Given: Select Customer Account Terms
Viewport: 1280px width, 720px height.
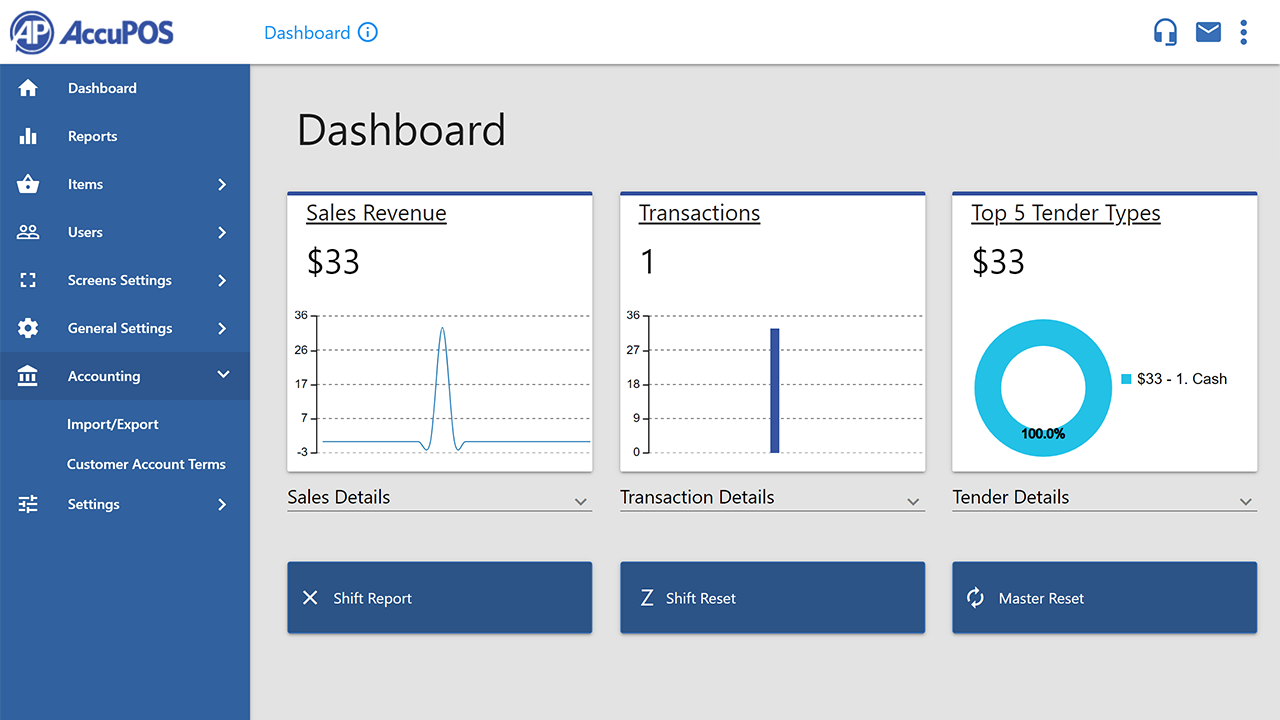Looking at the screenshot, I should 146,464.
